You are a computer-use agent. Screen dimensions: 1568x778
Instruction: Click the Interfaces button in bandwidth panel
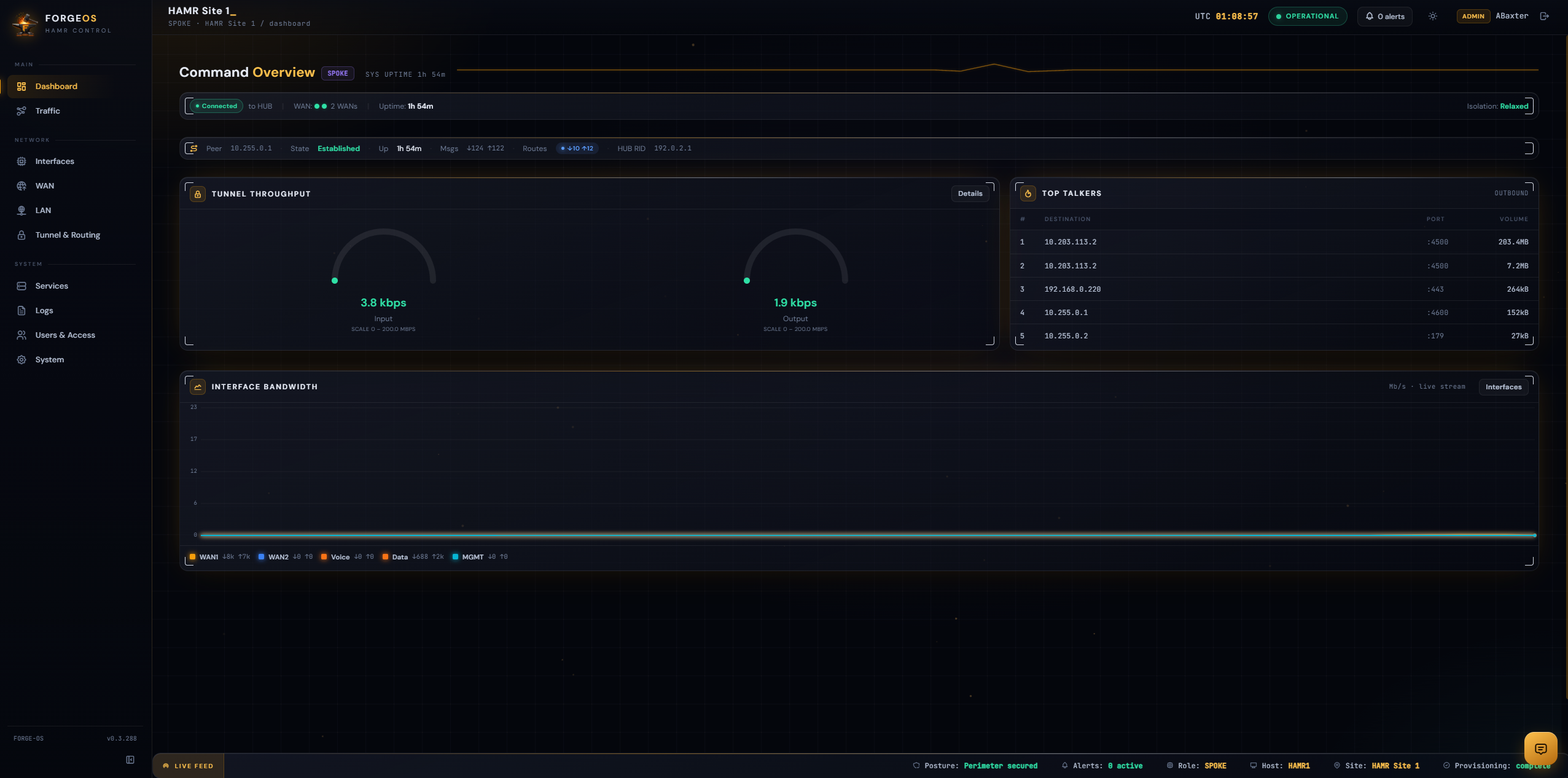click(1504, 387)
